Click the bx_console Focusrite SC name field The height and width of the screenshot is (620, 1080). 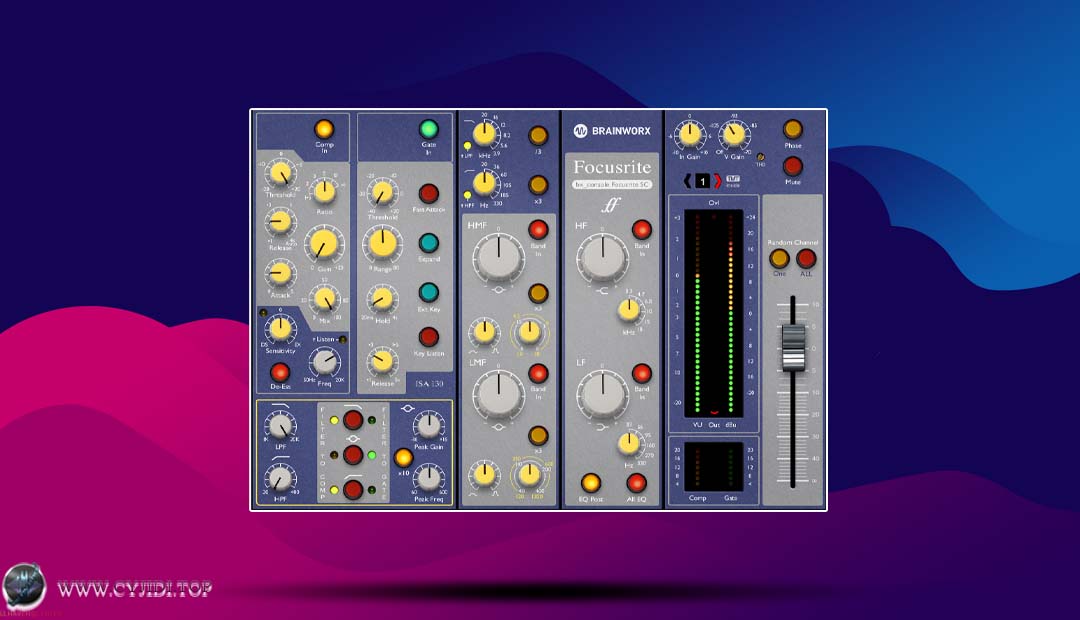click(612, 185)
